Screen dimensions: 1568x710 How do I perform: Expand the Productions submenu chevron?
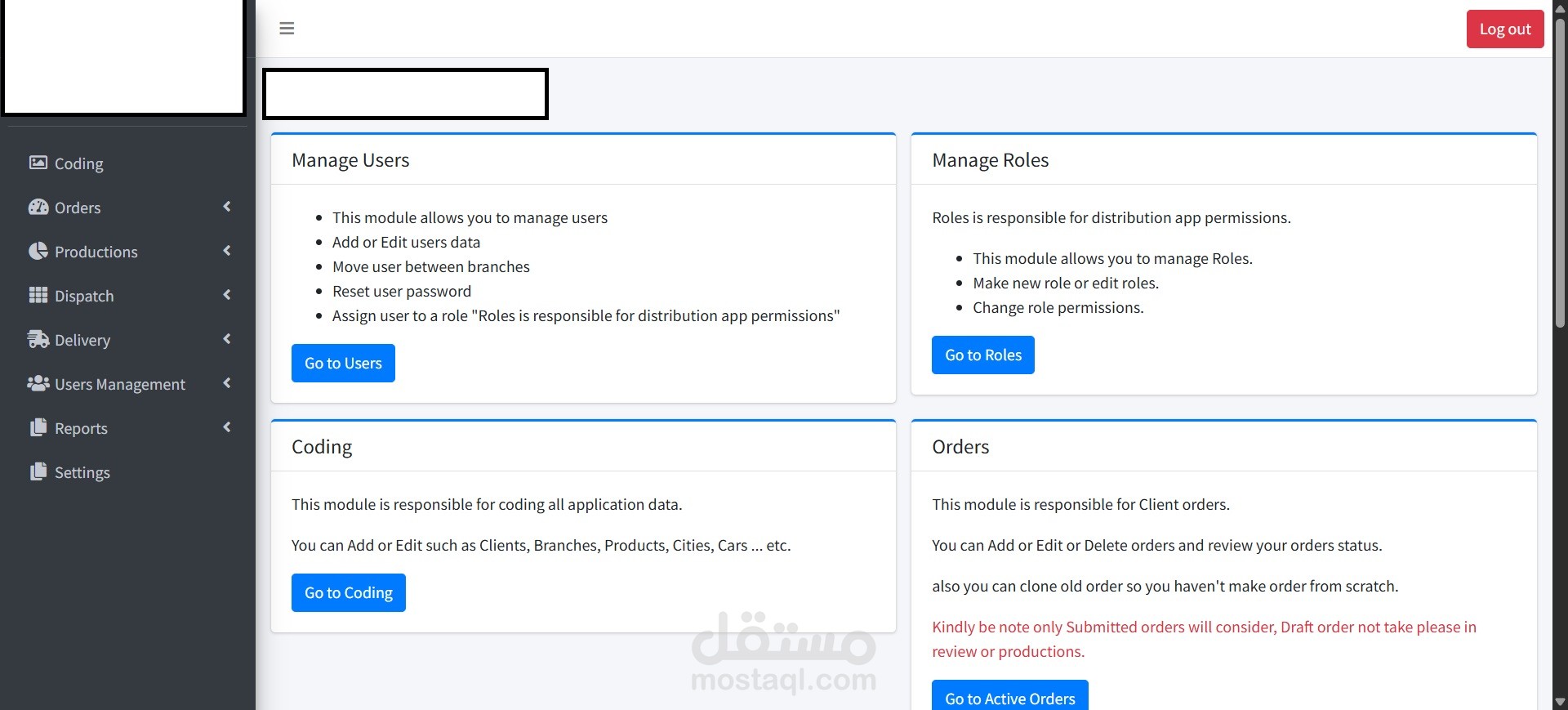click(x=227, y=251)
